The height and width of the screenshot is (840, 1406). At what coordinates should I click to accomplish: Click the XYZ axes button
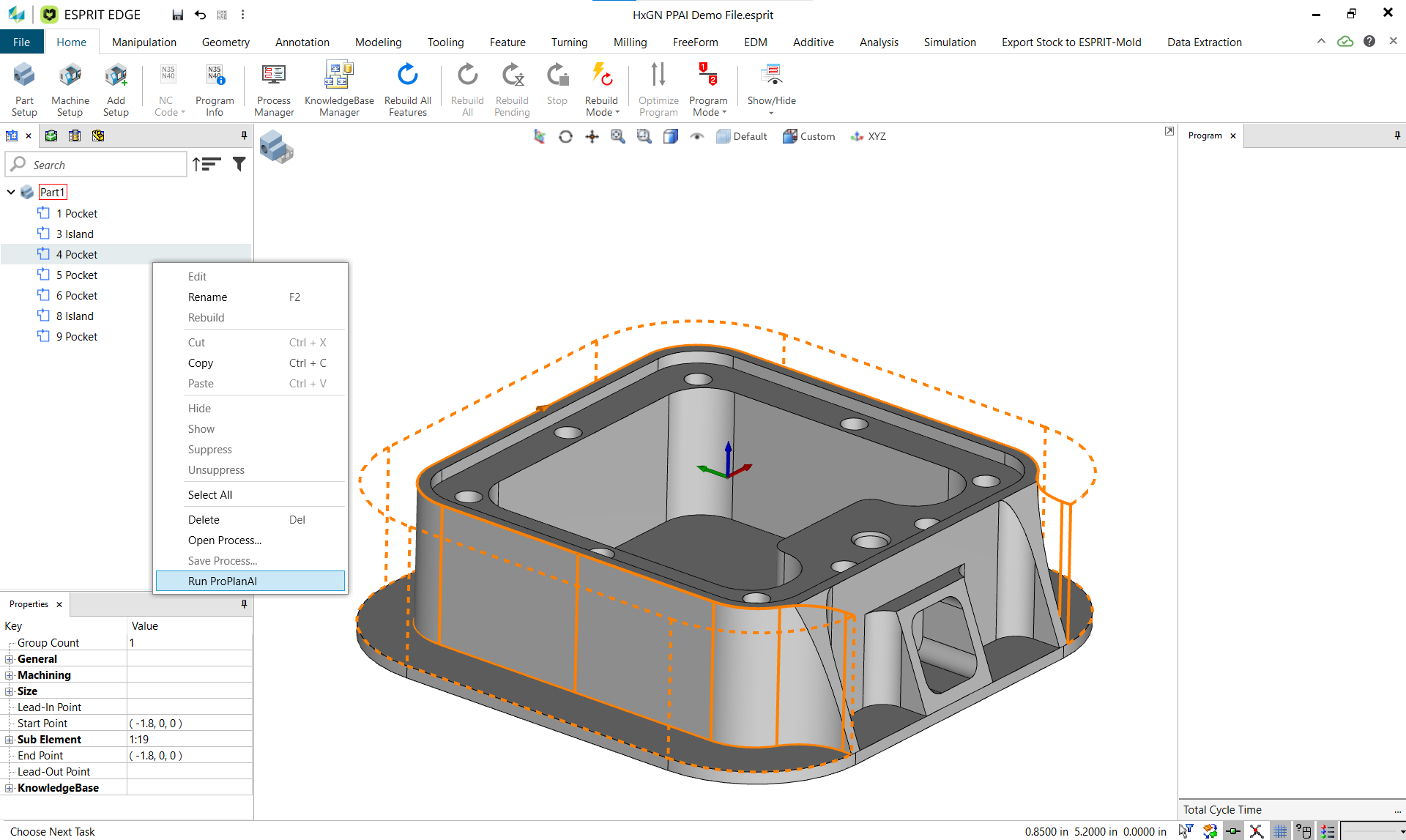[868, 136]
